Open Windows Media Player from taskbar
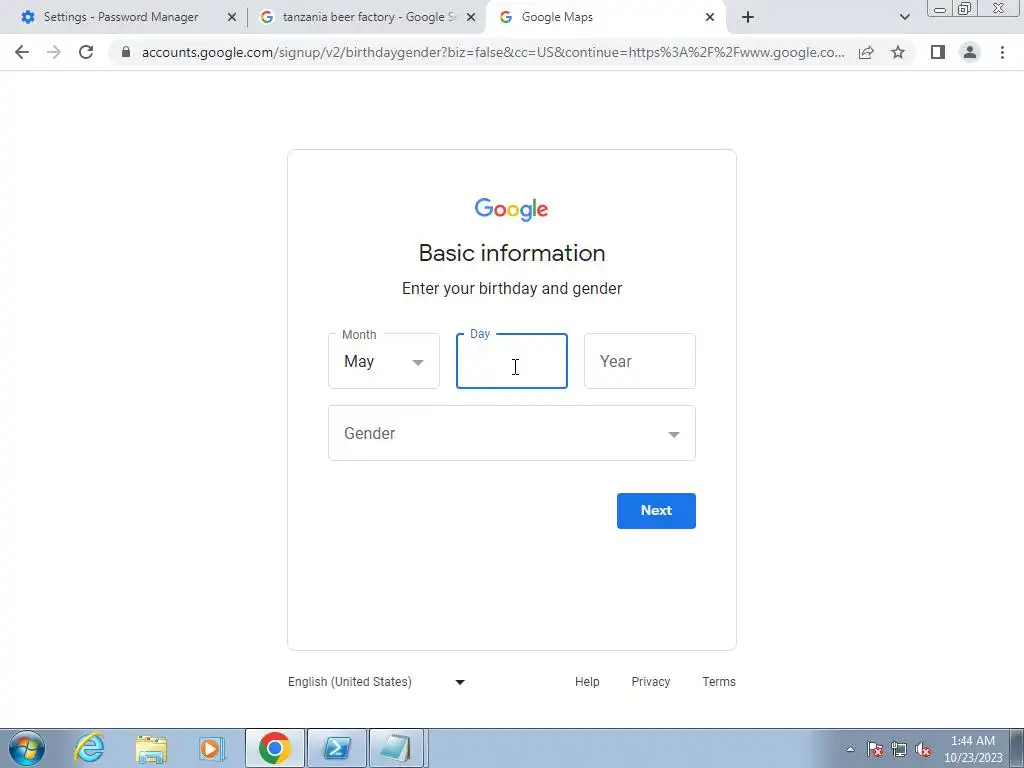 point(212,748)
